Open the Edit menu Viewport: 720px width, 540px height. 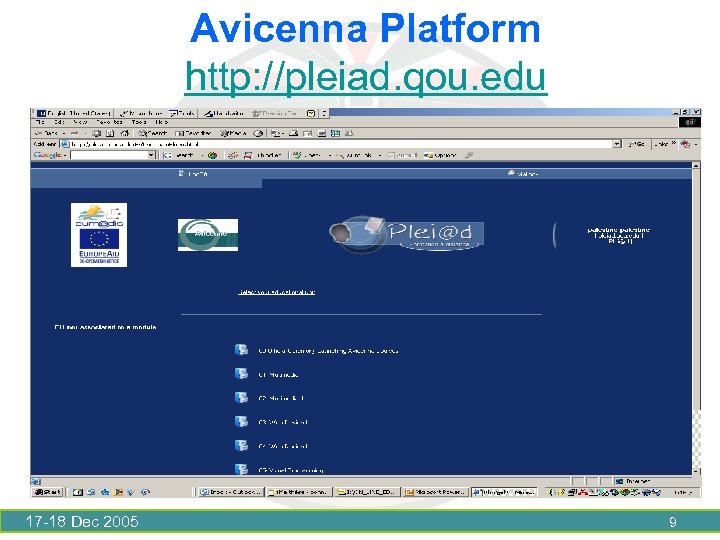tap(59, 122)
